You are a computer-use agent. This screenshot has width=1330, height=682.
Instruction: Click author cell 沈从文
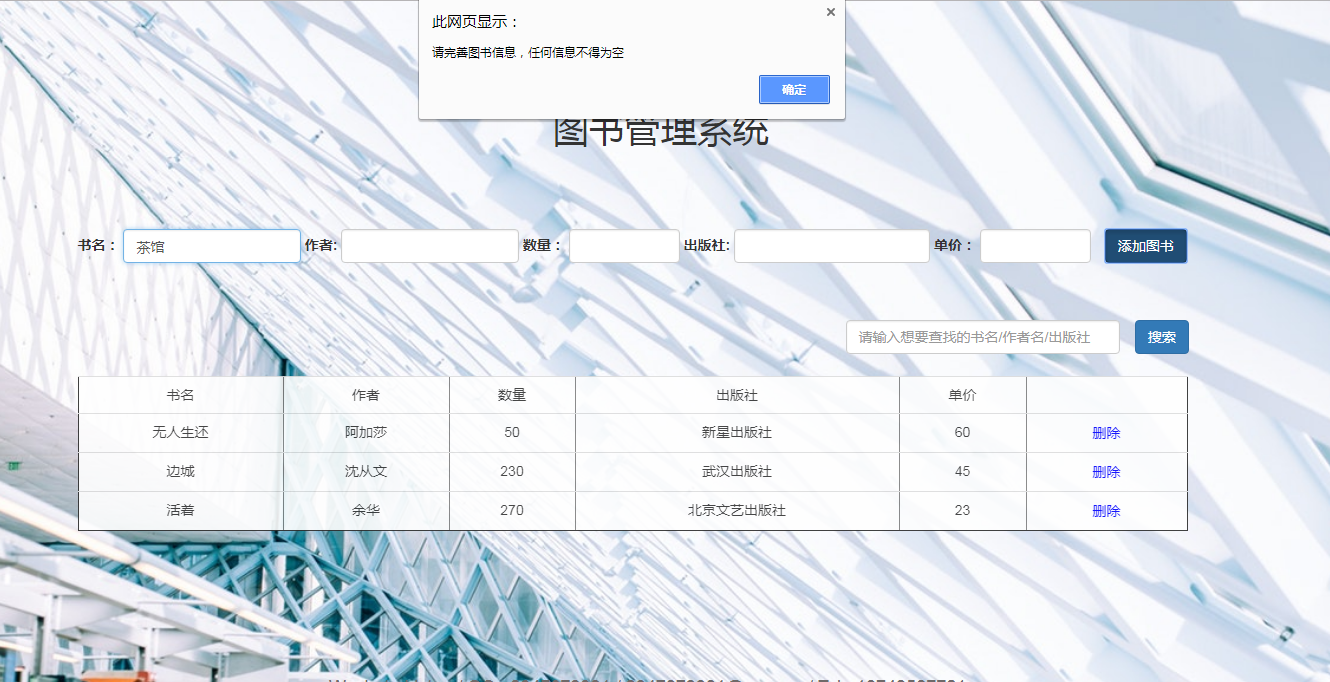[x=366, y=472]
